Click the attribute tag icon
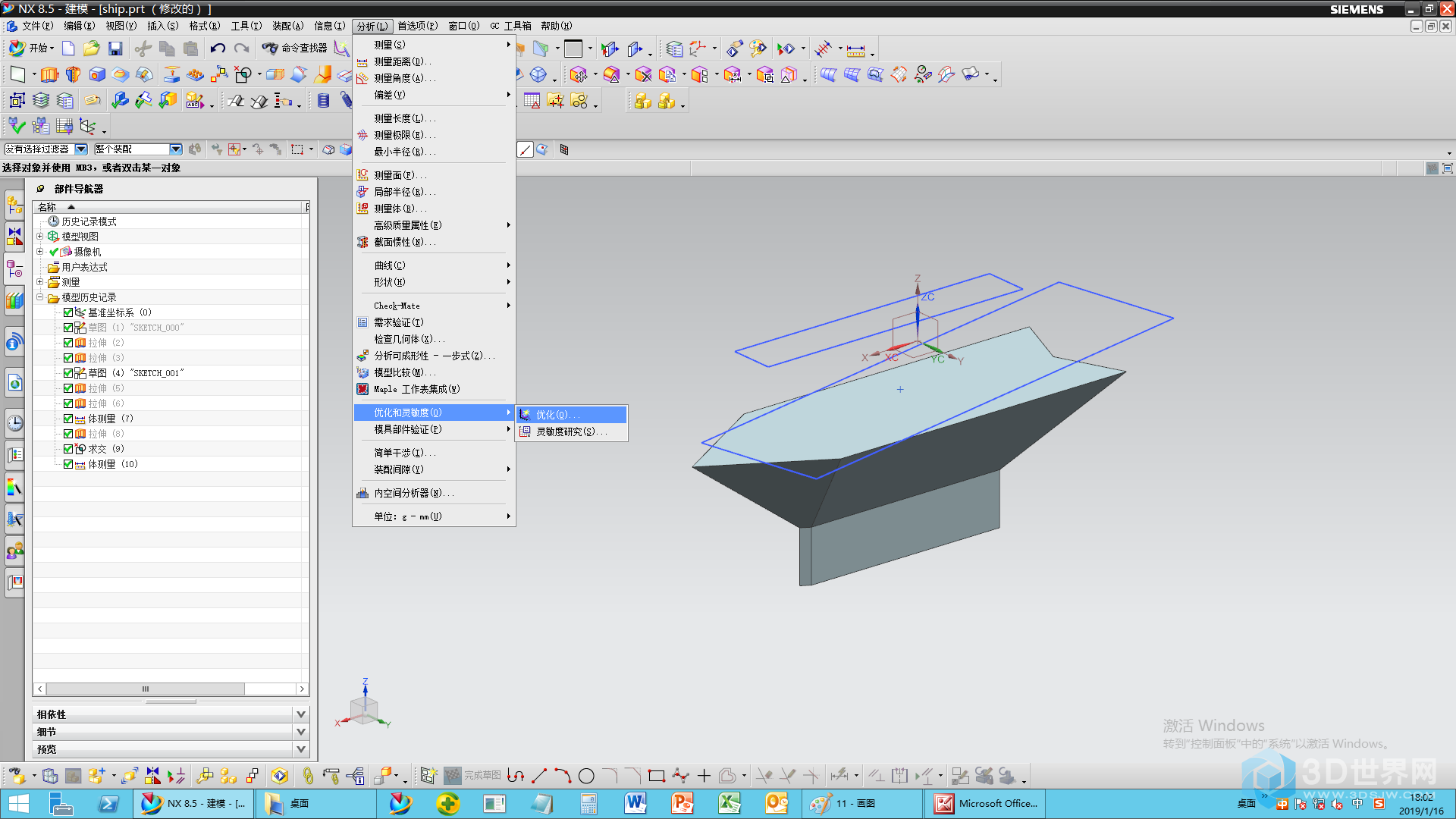1456x819 pixels. (x=93, y=101)
